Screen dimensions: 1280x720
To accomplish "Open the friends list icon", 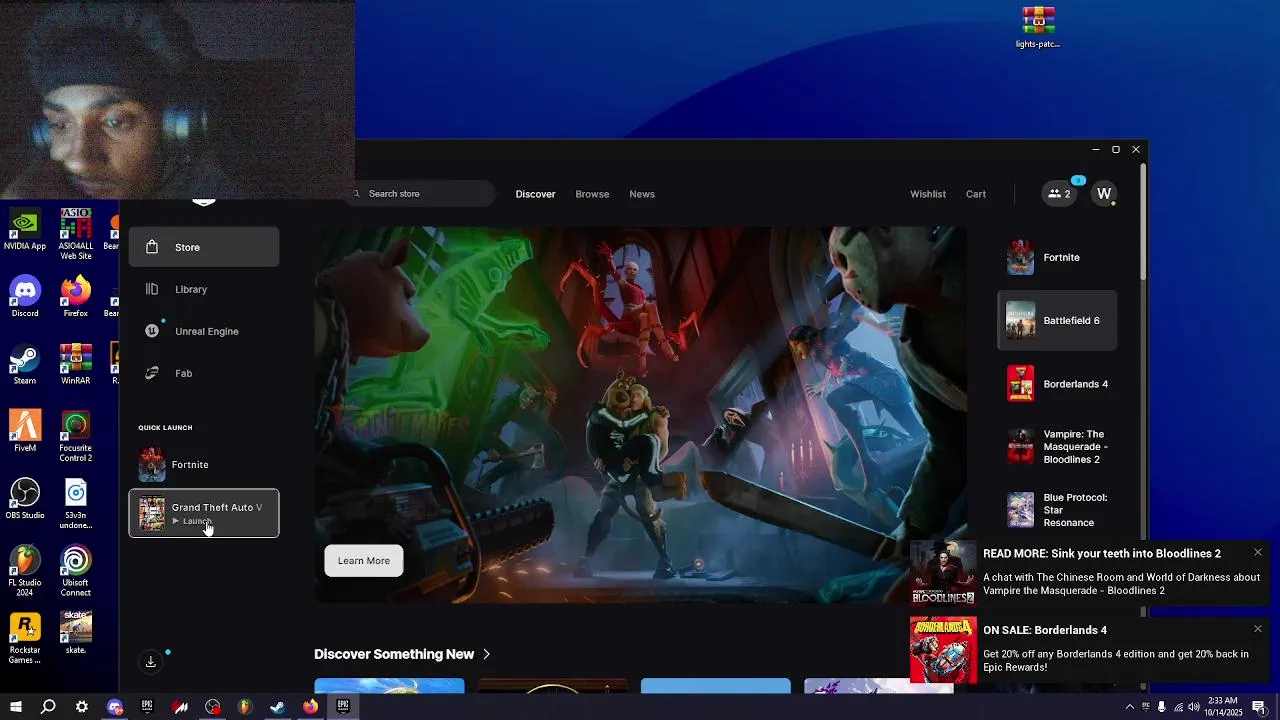I will click(x=1059, y=194).
